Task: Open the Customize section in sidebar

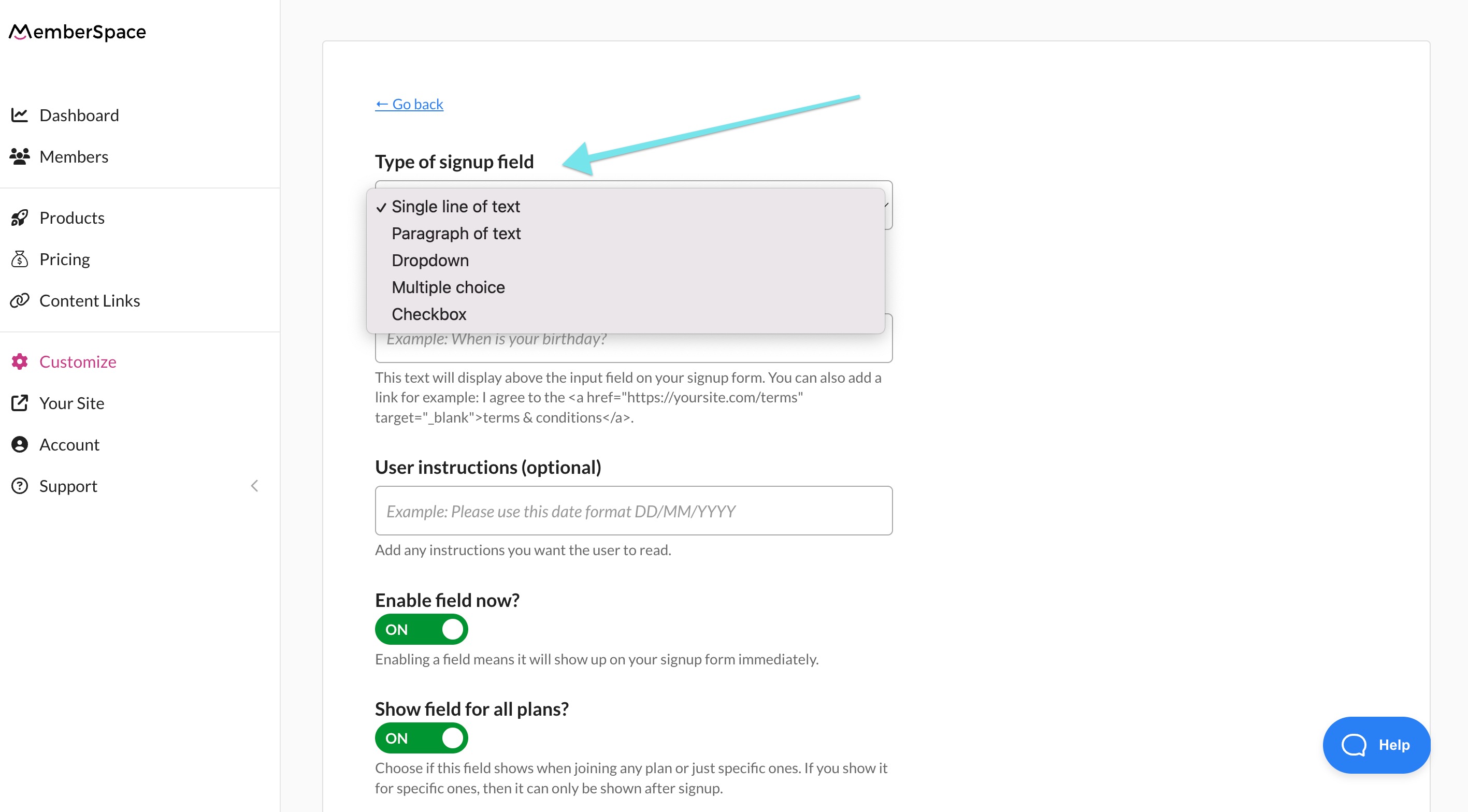Action: (x=78, y=361)
